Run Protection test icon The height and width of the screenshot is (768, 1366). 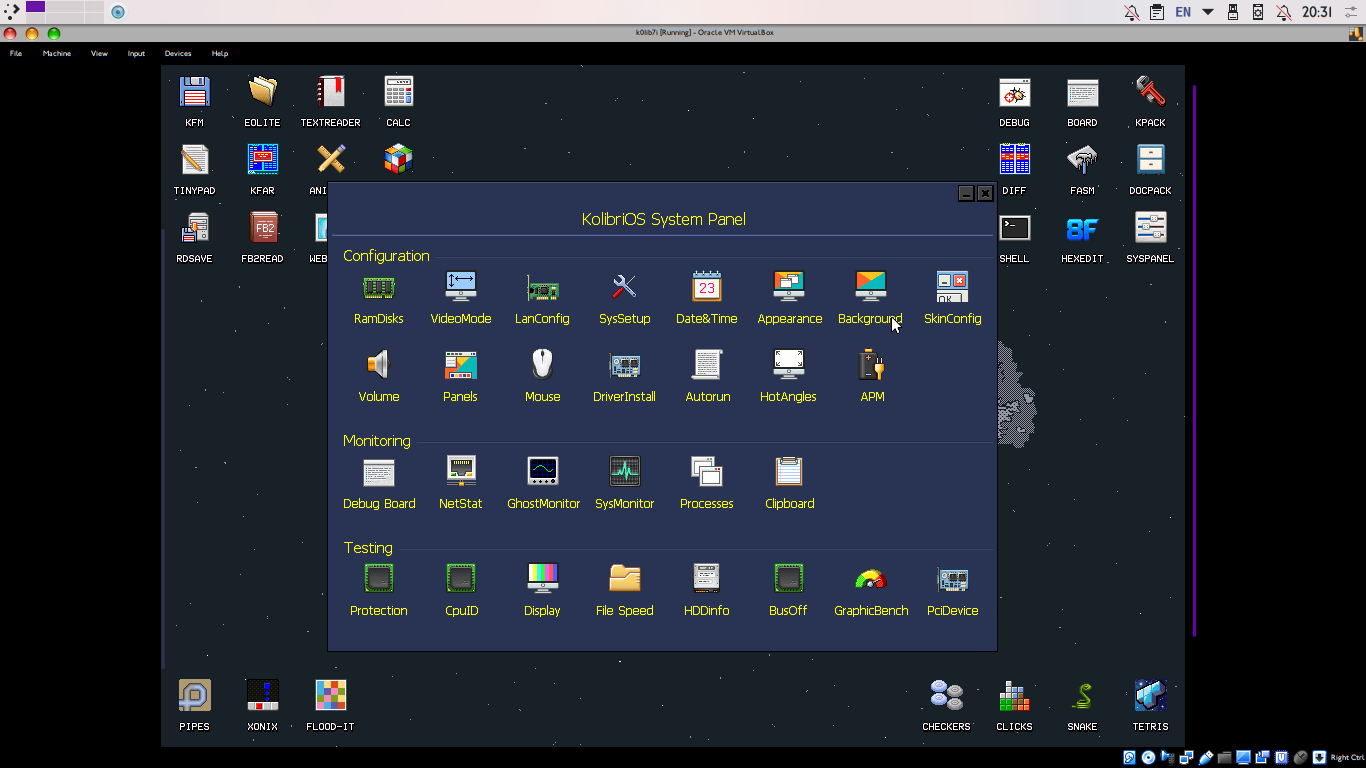click(379, 579)
